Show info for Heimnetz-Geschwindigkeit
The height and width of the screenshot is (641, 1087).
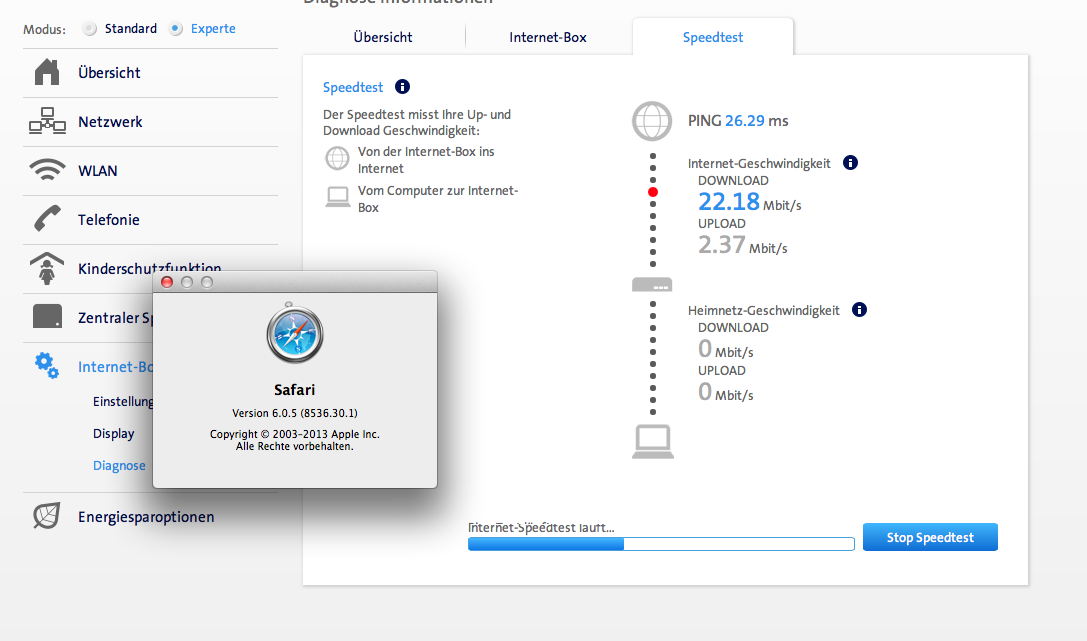click(859, 310)
